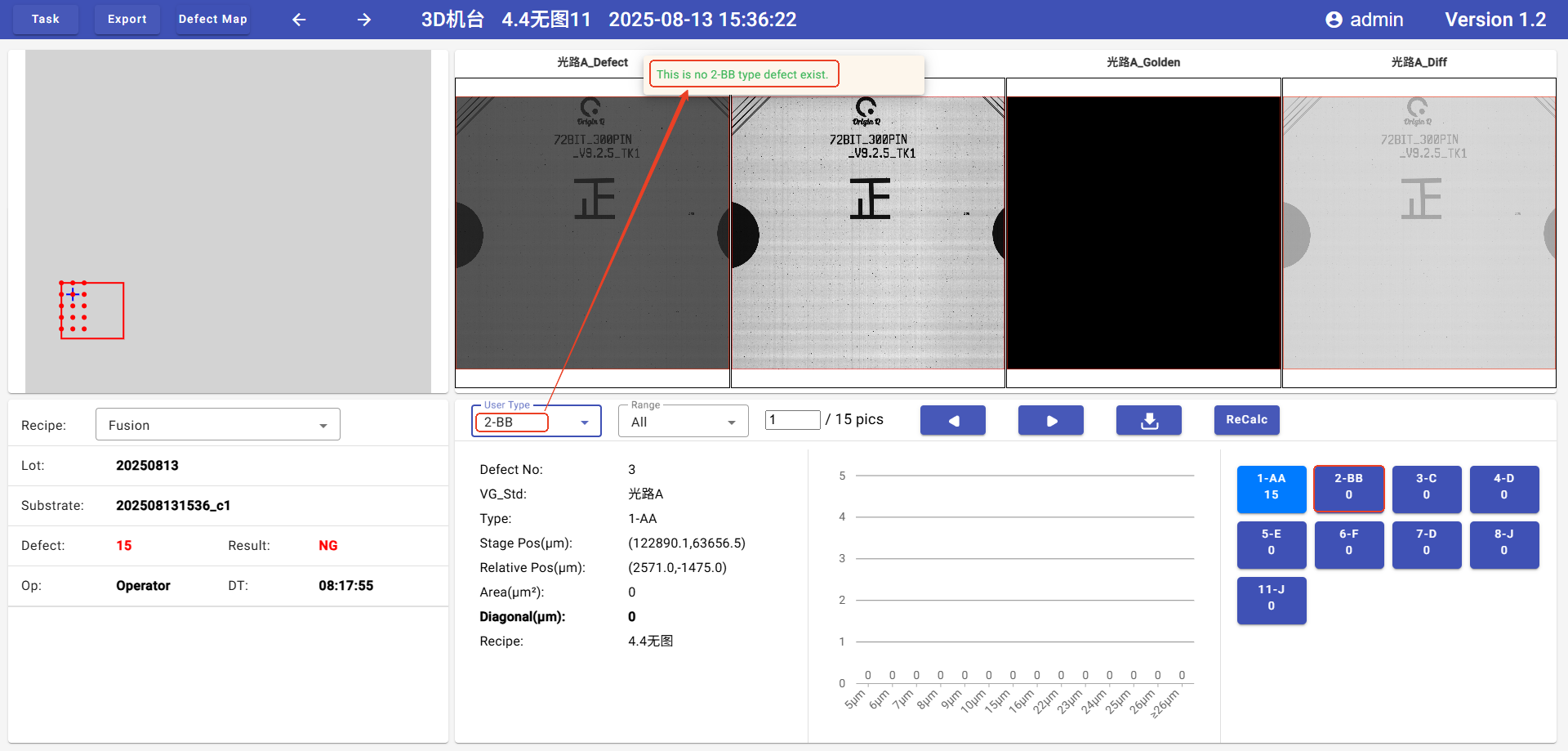Click the back arrow in the header
This screenshot has height=751, width=1568.
pos(299,20)
